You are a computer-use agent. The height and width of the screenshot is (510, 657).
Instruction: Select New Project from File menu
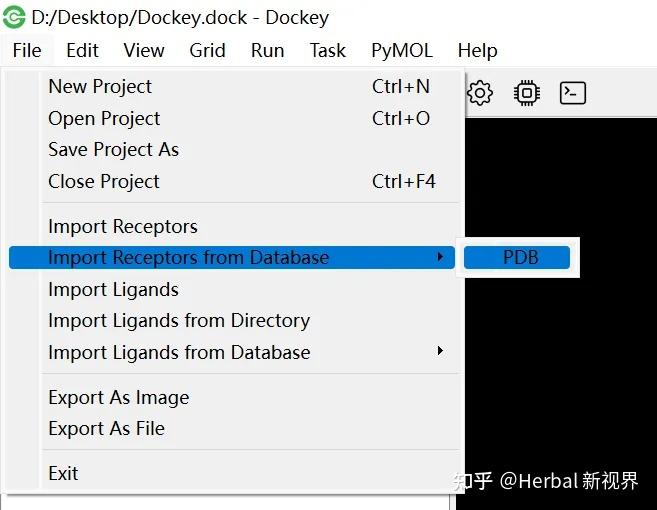(100, 87)
